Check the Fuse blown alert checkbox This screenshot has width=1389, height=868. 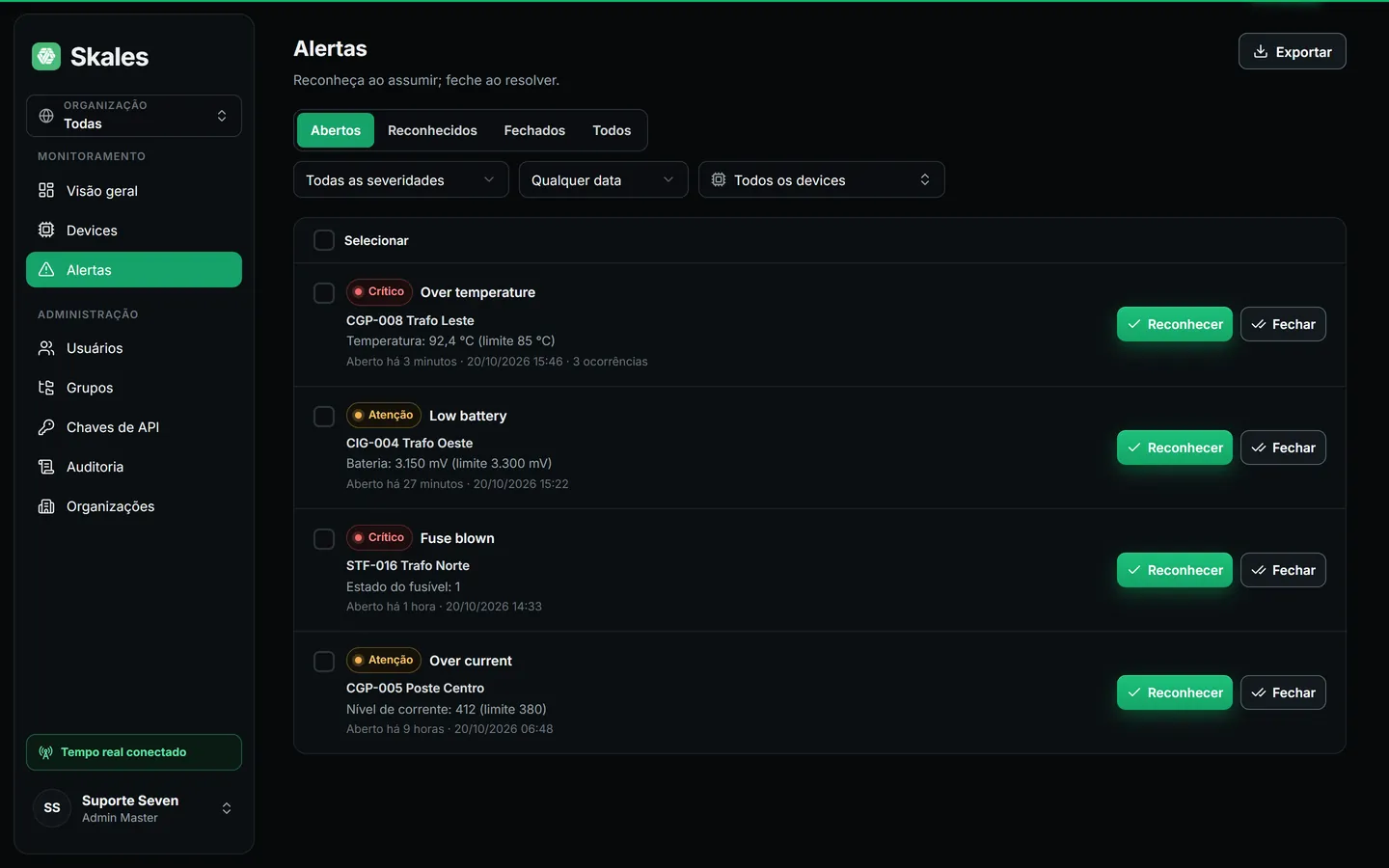tap(324, 539)
